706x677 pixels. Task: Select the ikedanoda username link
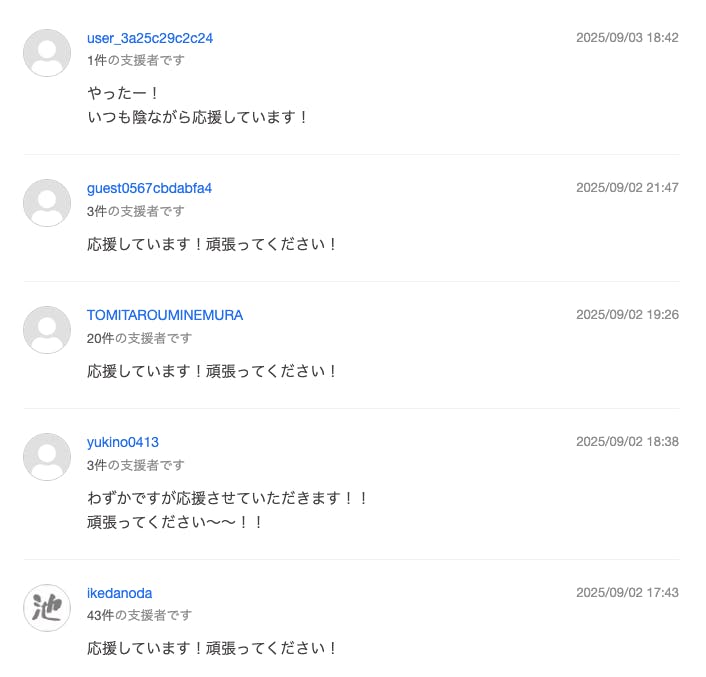[x=120, y=593]
